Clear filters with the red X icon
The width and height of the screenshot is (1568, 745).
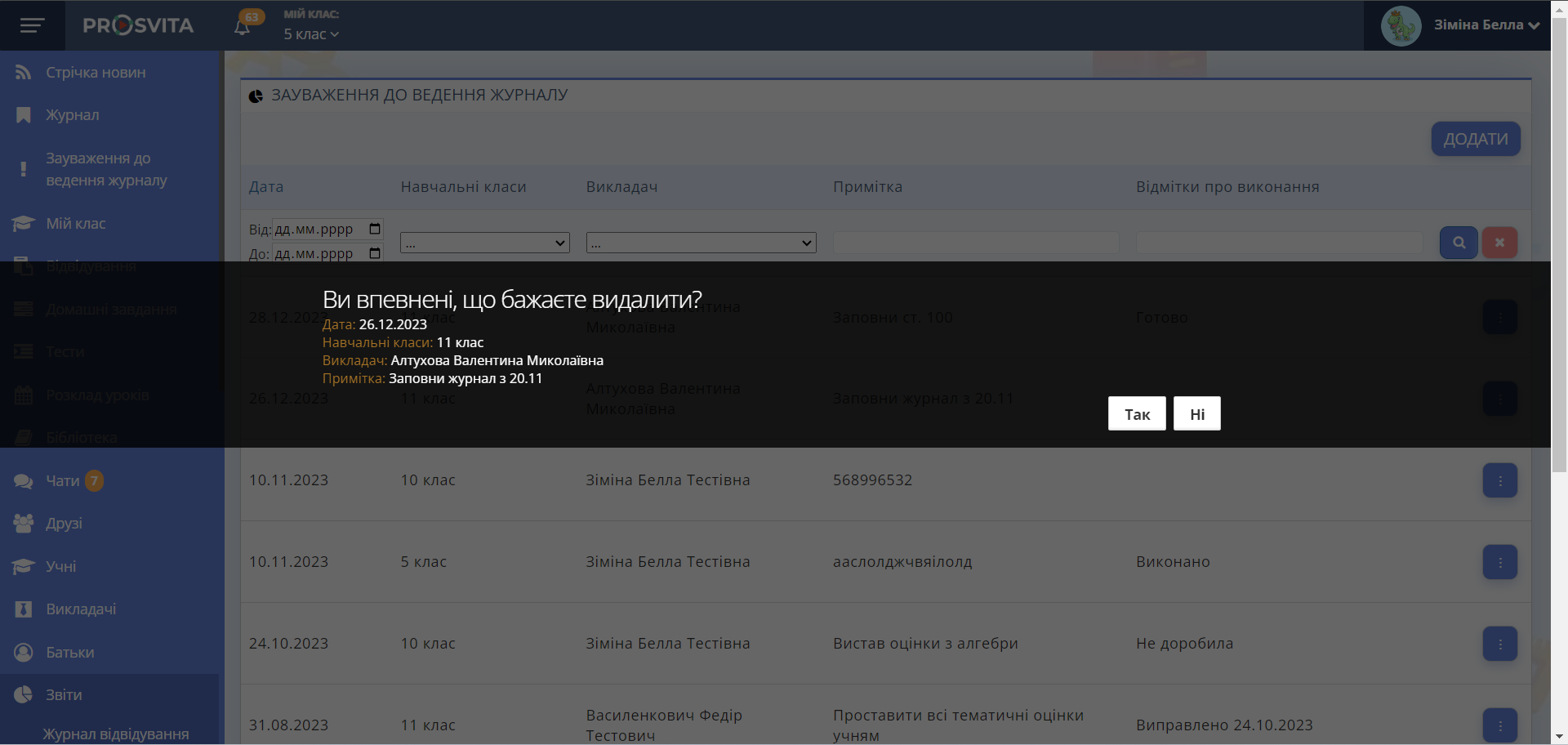pos(1499,243)
